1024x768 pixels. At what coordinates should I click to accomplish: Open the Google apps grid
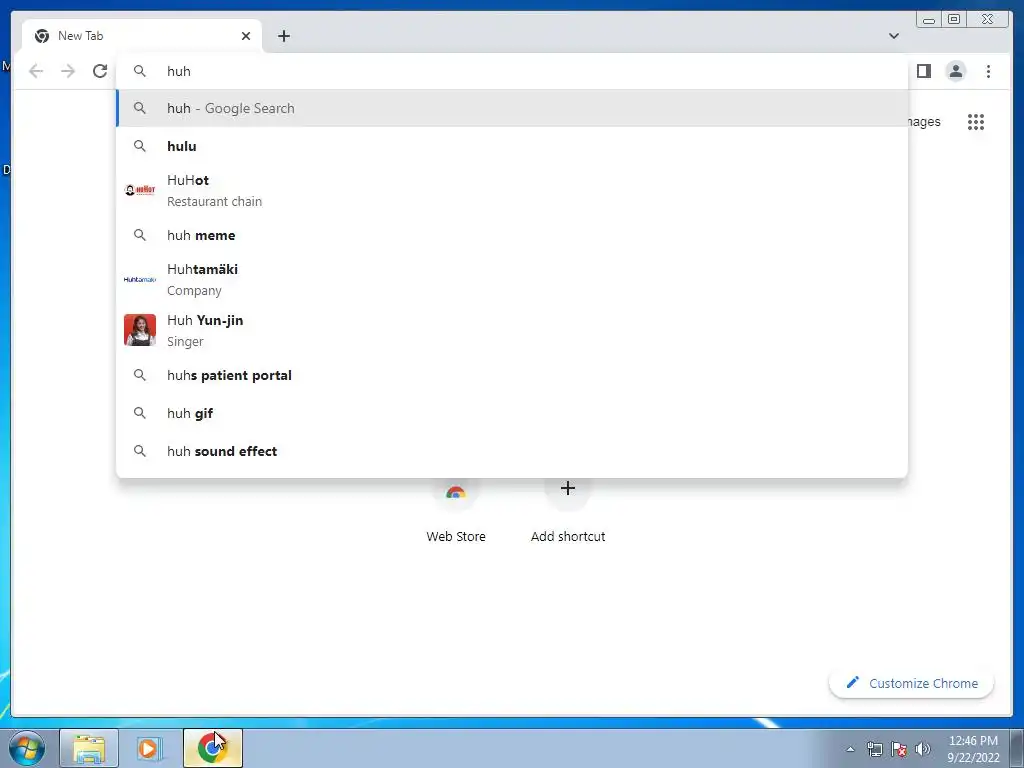point(976,122)
